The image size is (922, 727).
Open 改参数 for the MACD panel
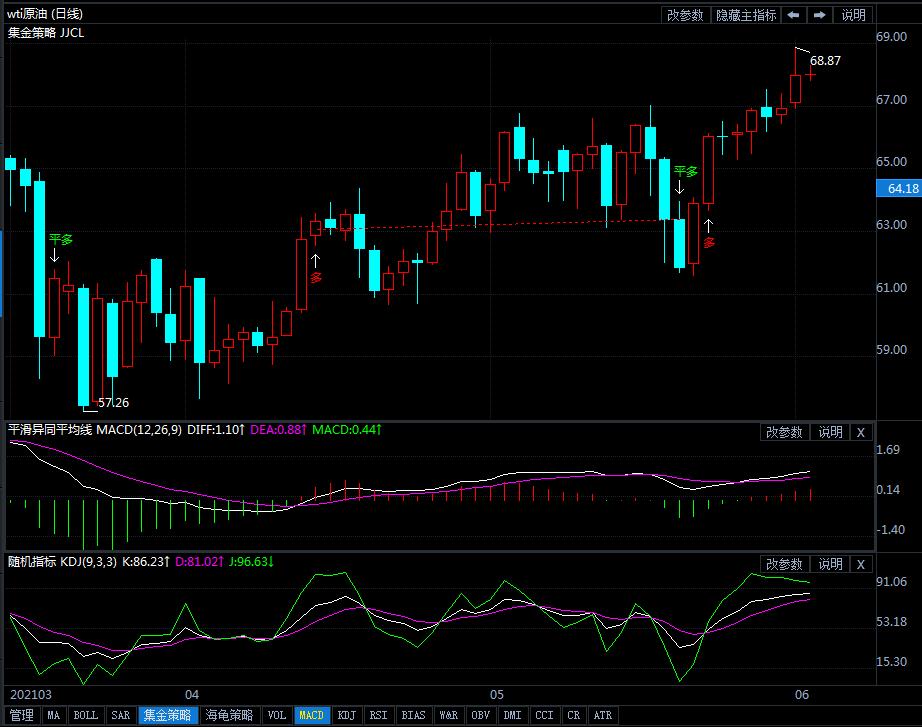[784, 432]
